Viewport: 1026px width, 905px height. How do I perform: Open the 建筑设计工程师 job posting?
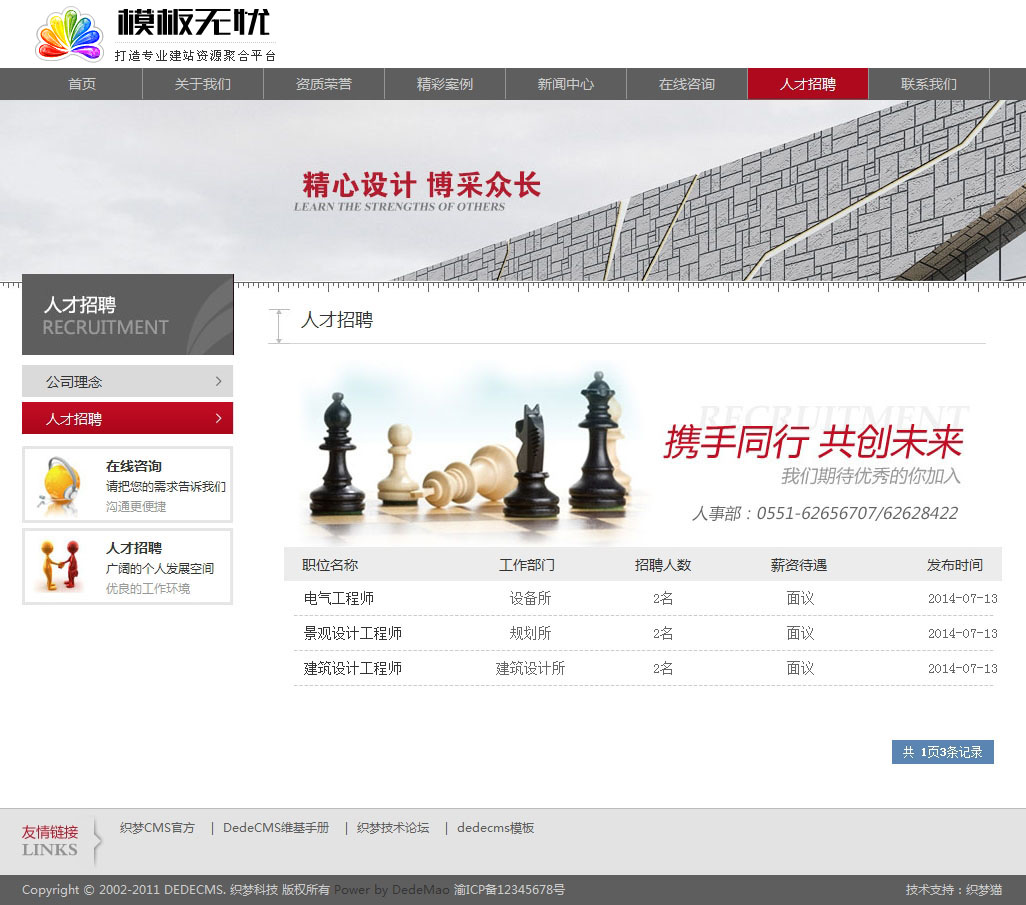pos(353,668)
